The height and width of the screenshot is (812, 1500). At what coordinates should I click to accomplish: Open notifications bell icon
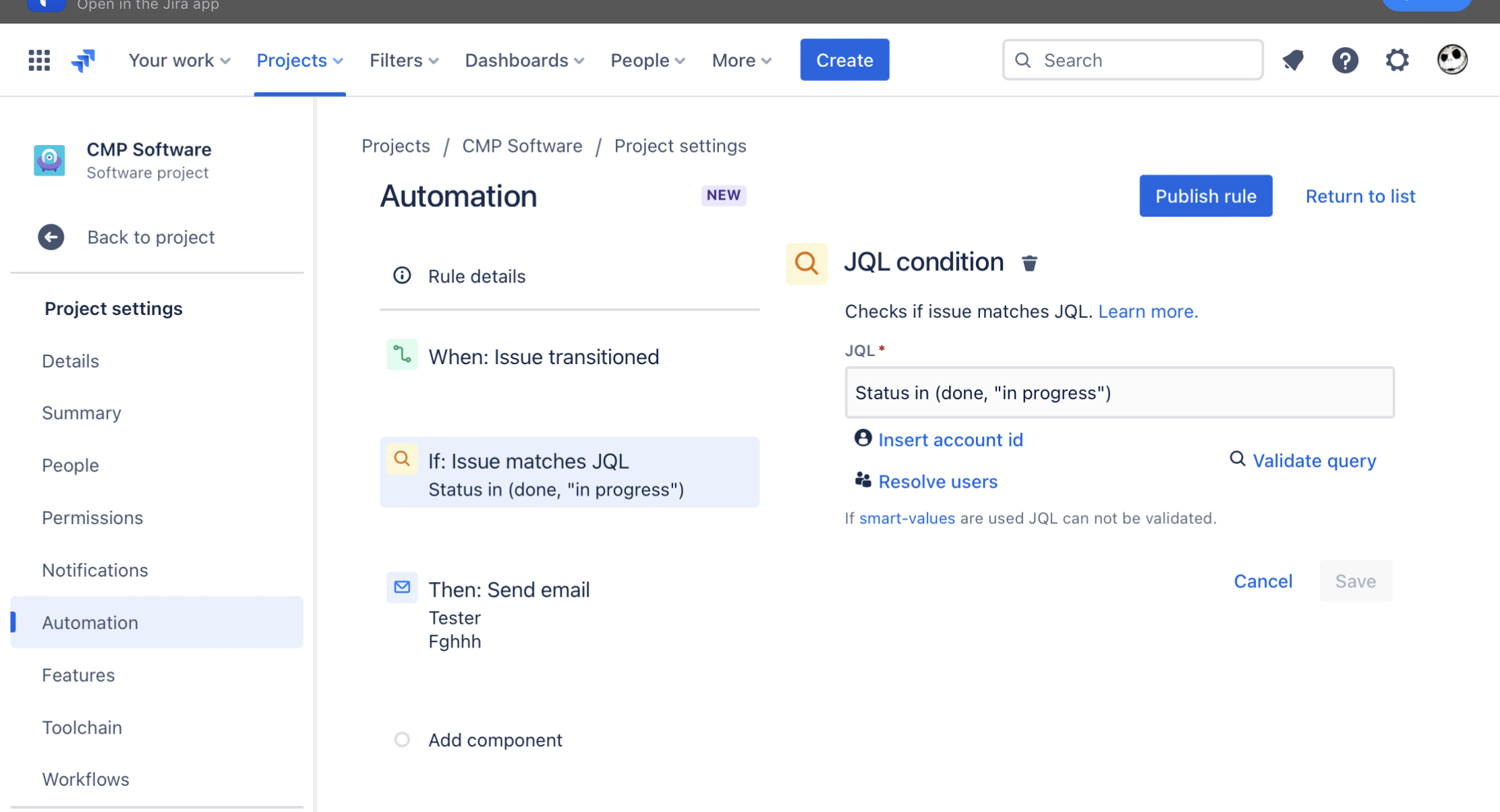point(1292,60)
